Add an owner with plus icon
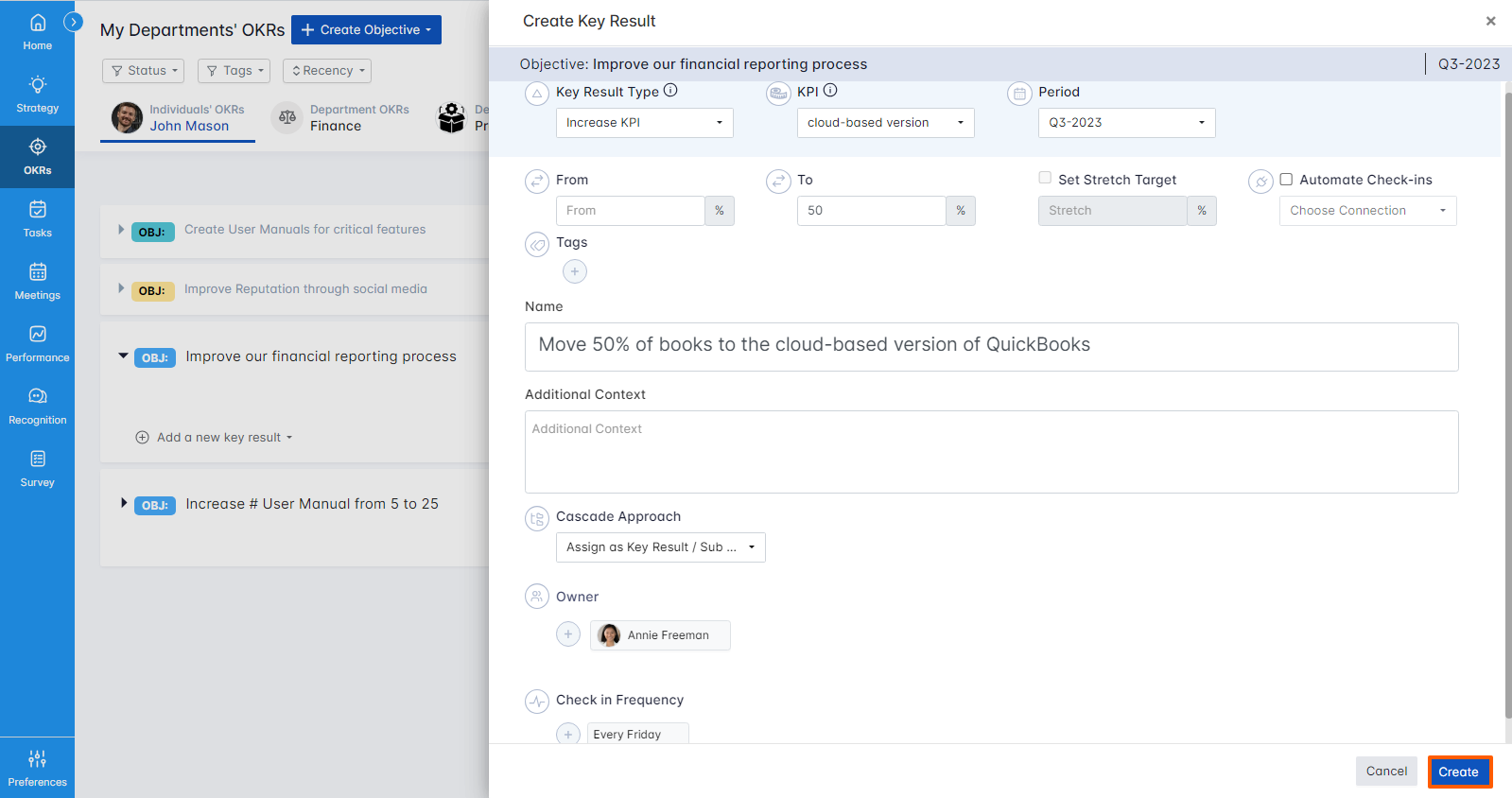The image size is (1512, 798). [x=568, y=634]
